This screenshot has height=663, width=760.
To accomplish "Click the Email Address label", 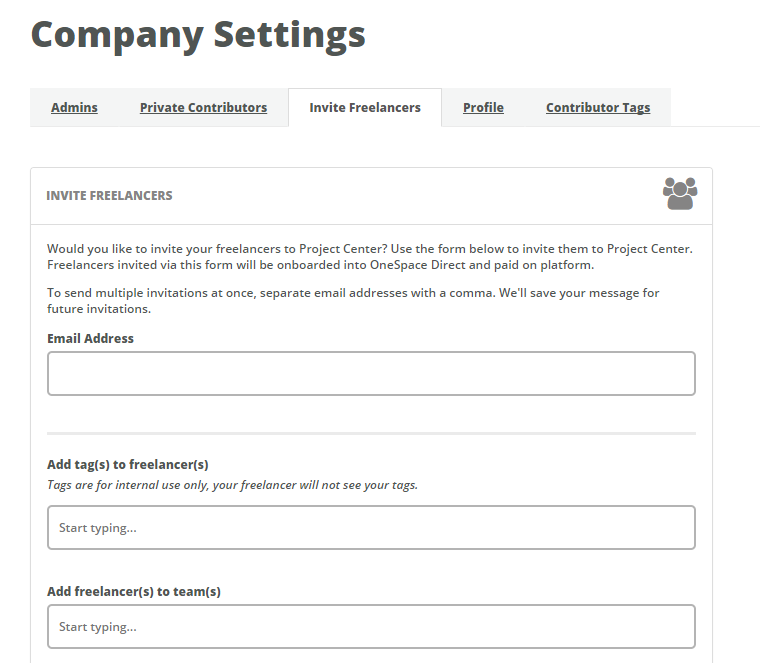I will [x=90, y=338].
